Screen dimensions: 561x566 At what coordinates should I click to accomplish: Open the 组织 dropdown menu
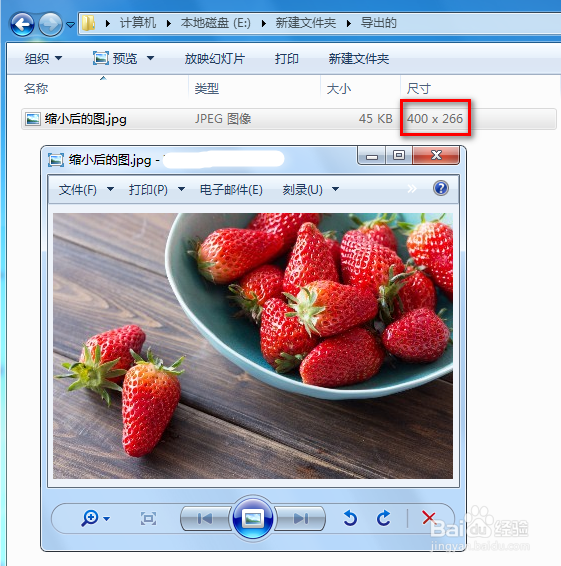pos(43,58)
